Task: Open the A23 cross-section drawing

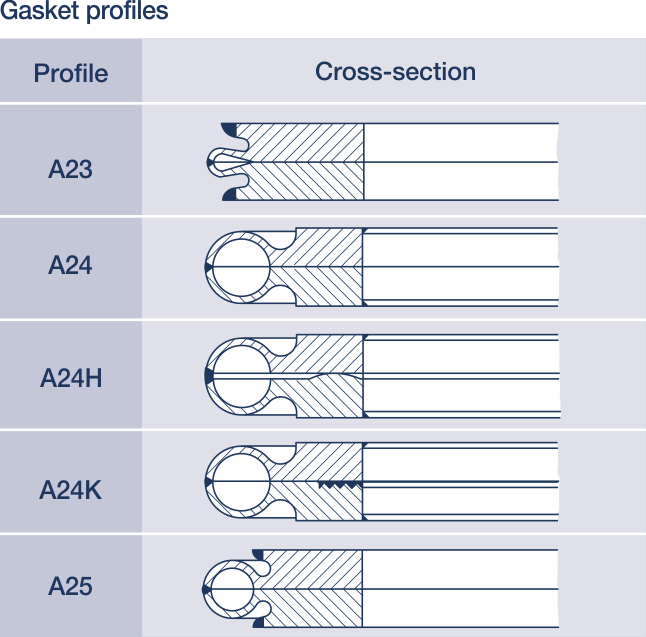Action: pos(382,162)
